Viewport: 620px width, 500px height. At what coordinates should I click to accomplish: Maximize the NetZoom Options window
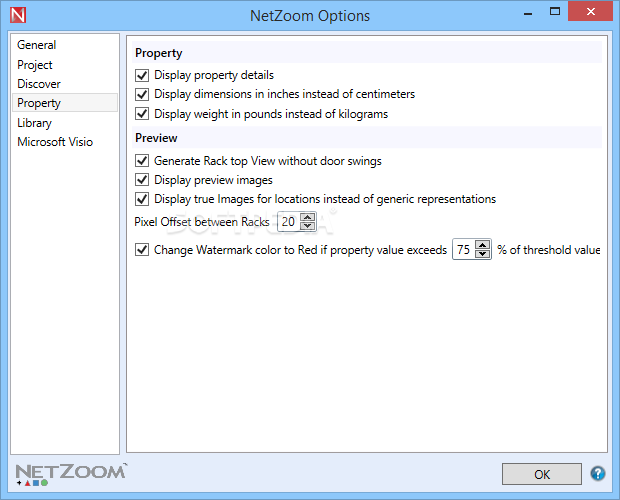[x=555, y=12]
